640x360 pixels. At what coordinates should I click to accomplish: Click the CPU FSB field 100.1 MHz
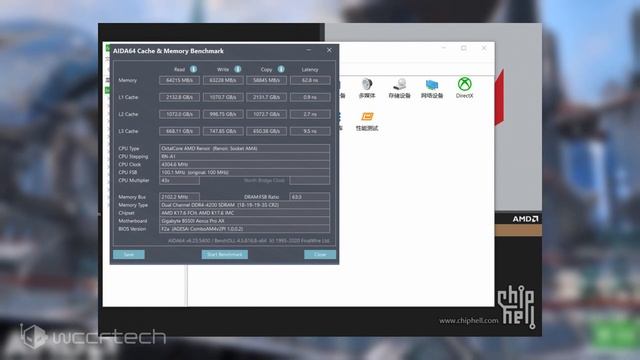(x=244, y=172)
